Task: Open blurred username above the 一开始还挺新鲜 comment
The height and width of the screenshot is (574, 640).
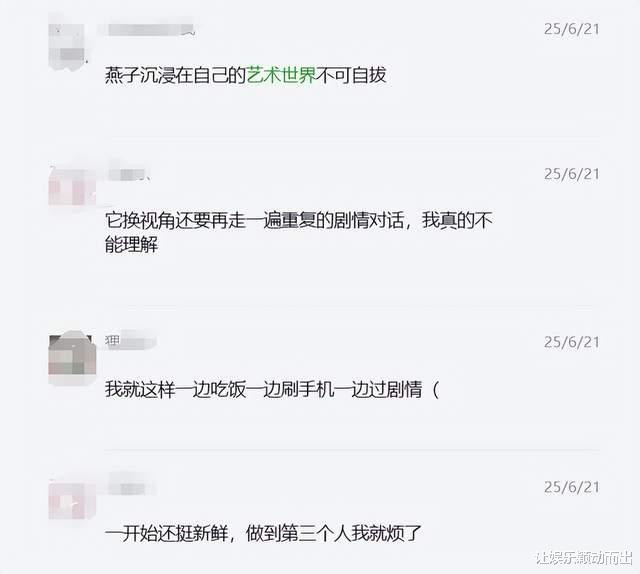Action: click(x=131, y=486)
